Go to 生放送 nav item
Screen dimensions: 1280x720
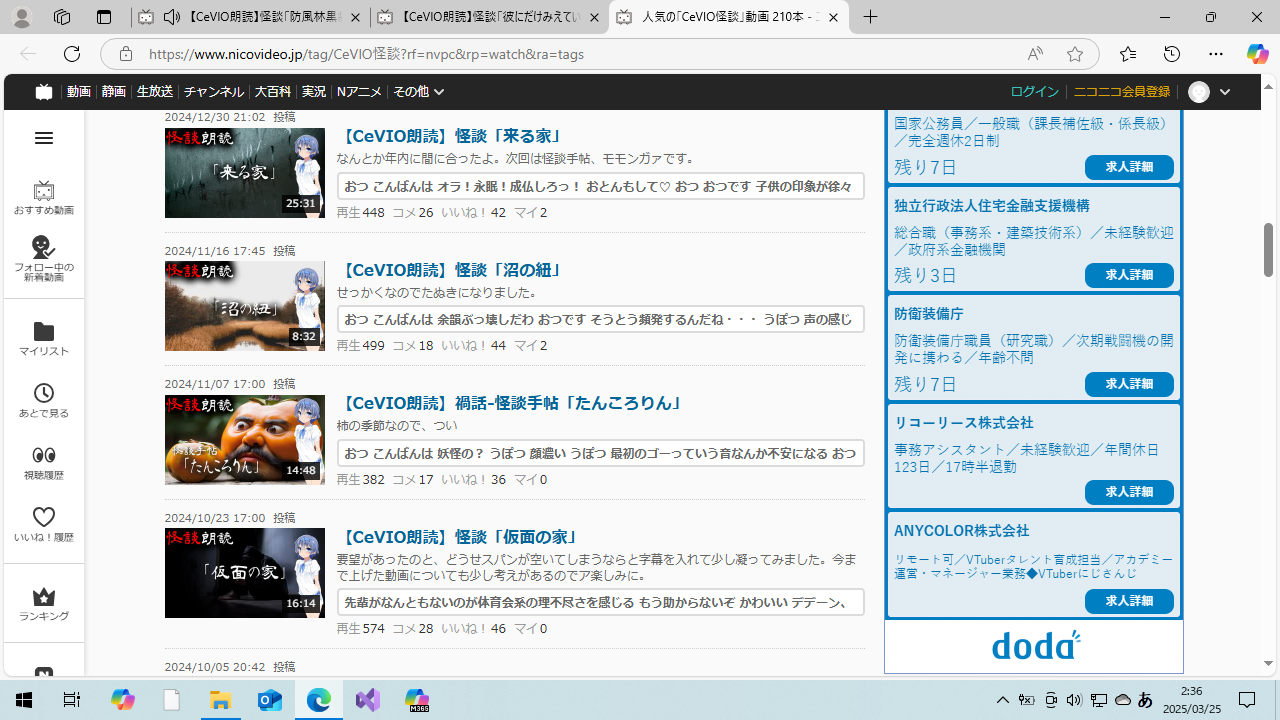(x=155, y=92)
